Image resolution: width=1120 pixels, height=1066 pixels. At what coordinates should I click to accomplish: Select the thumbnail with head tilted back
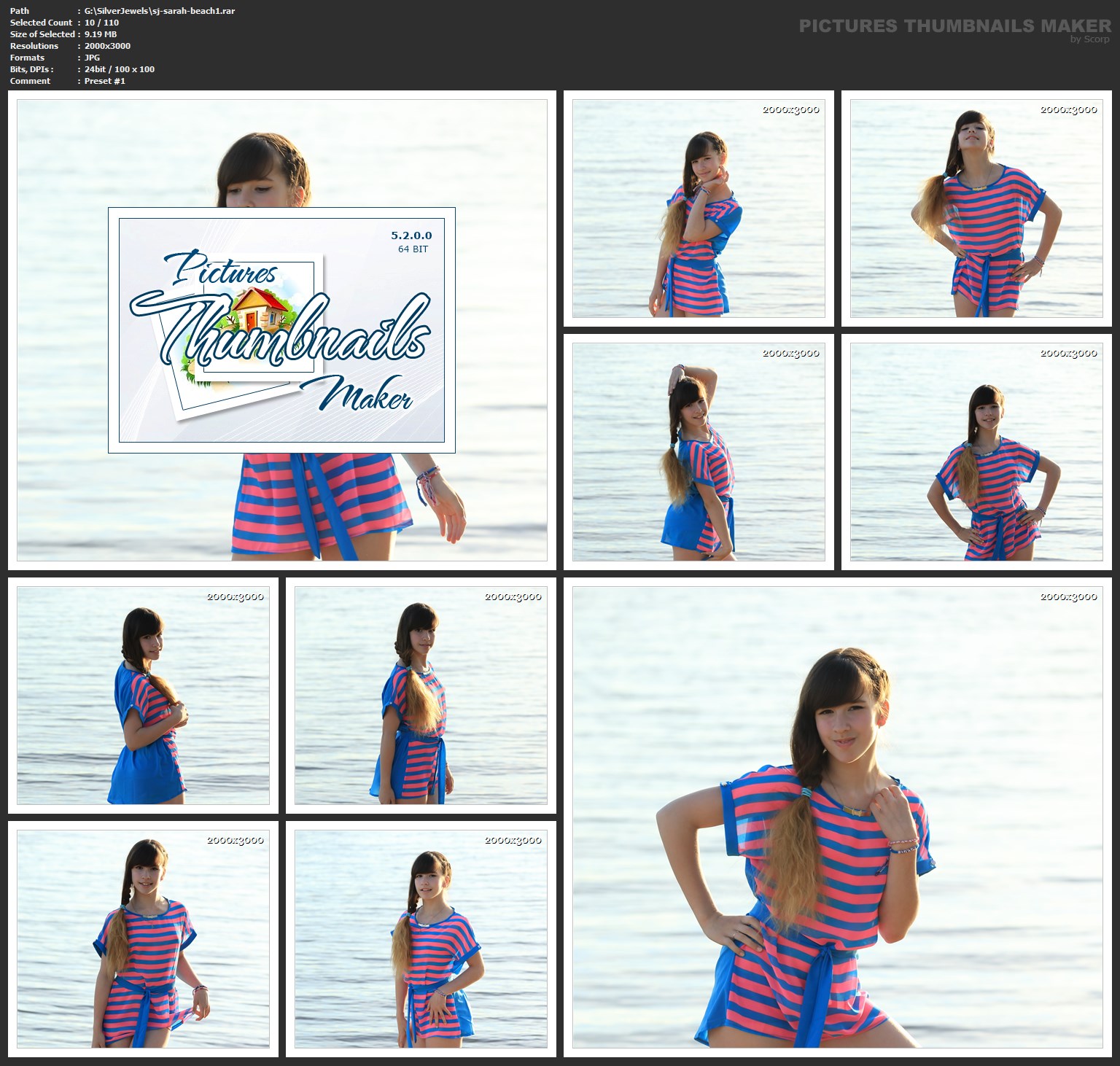(x=976, y=209)
